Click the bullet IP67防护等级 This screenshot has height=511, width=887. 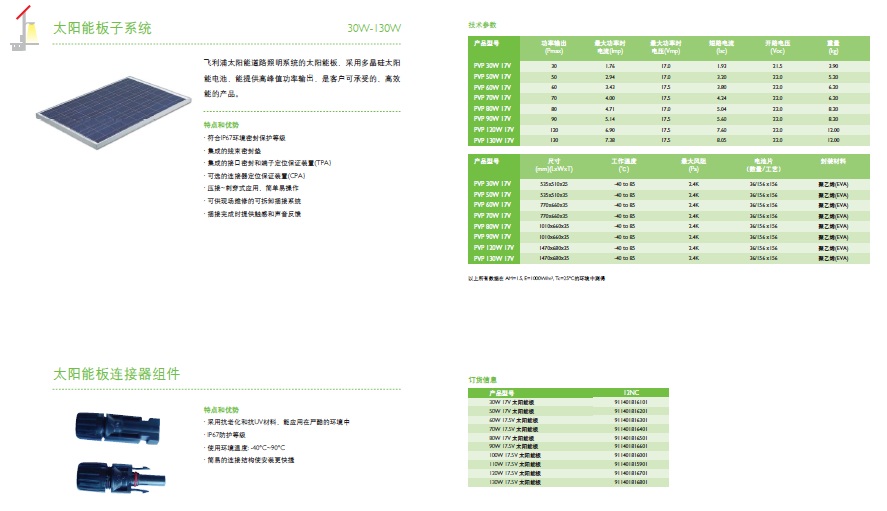[225, 435]
